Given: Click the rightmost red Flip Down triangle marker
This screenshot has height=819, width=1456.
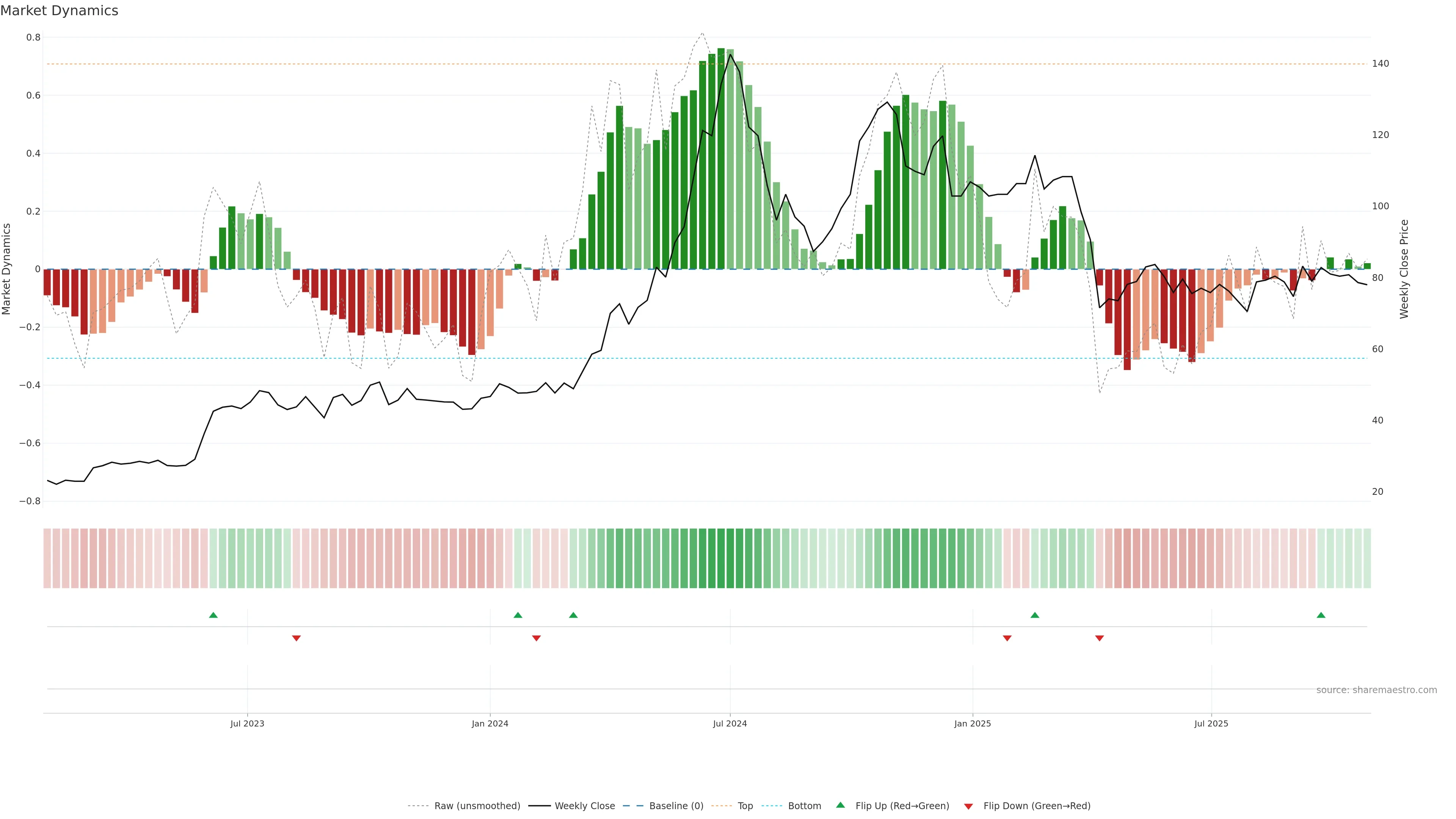Looking at the screenshot, I should [x=1099, y=638].
